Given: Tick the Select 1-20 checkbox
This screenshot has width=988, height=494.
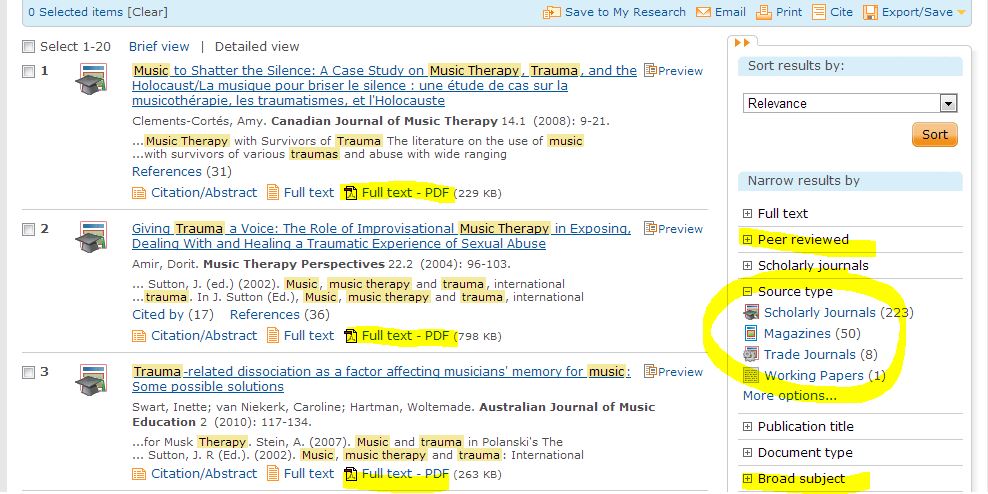Looking at the screenshot, I should tap(28, 47).
